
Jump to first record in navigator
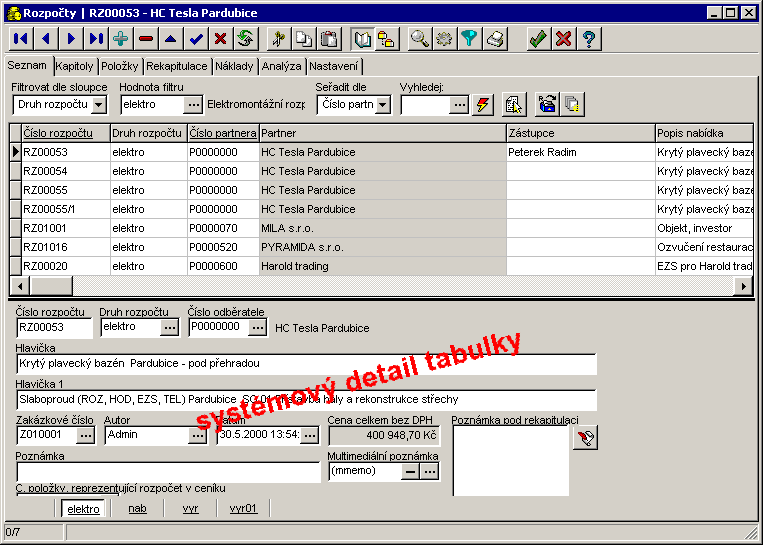click(19, 39)
